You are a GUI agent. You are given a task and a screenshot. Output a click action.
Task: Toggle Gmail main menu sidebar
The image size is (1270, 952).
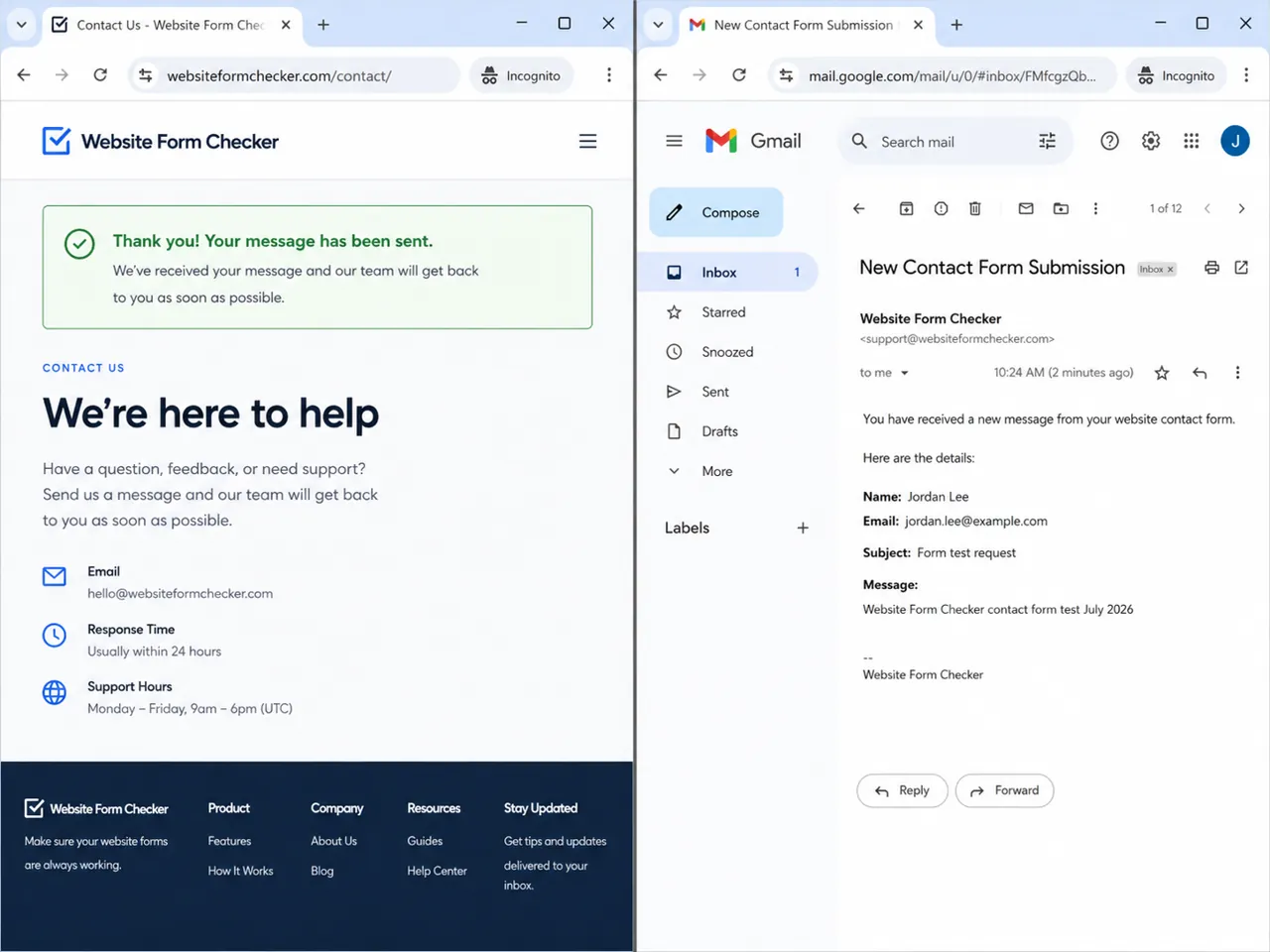tap(675, 141)
